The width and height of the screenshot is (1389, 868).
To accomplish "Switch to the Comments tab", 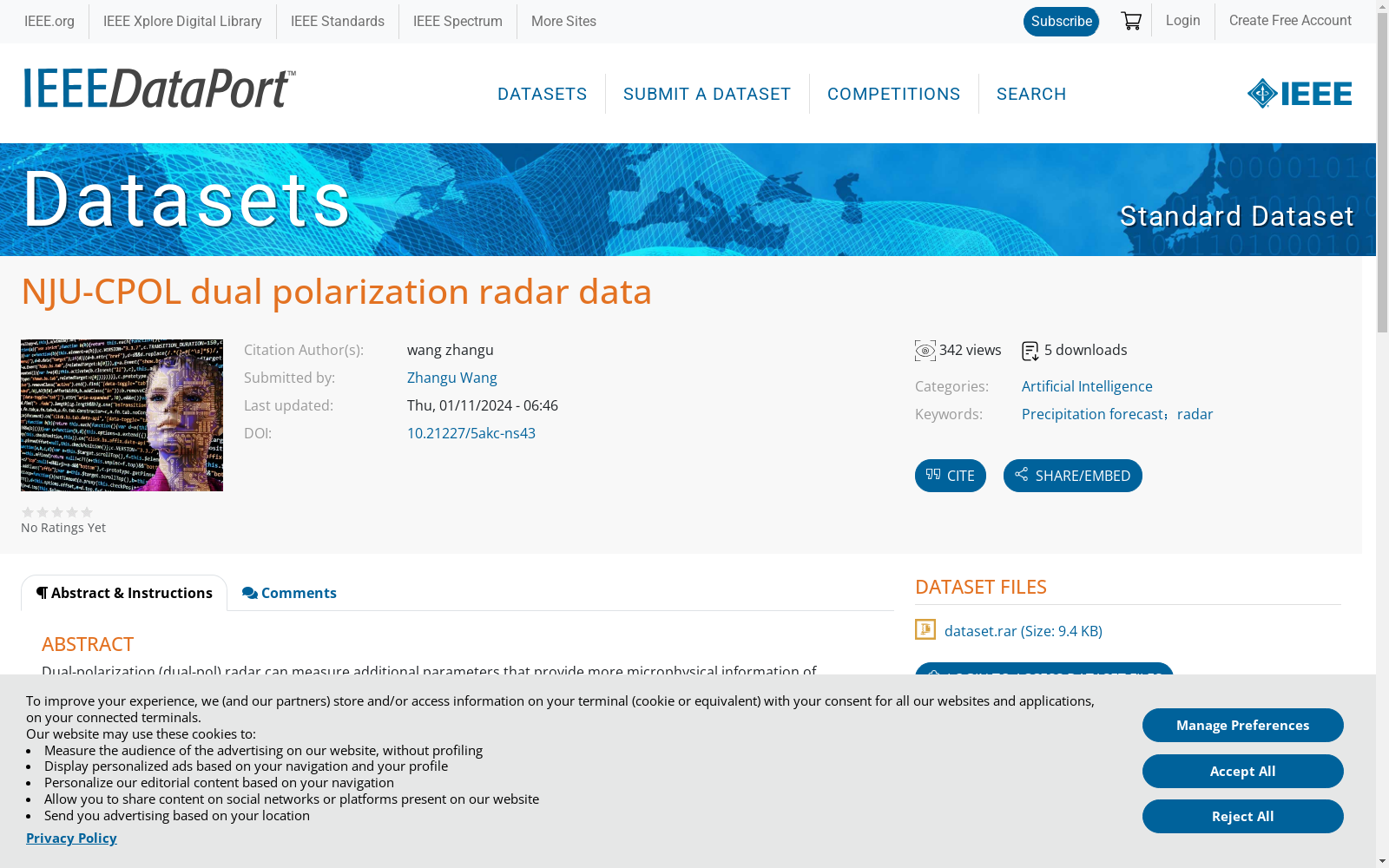I will point(289,593).
